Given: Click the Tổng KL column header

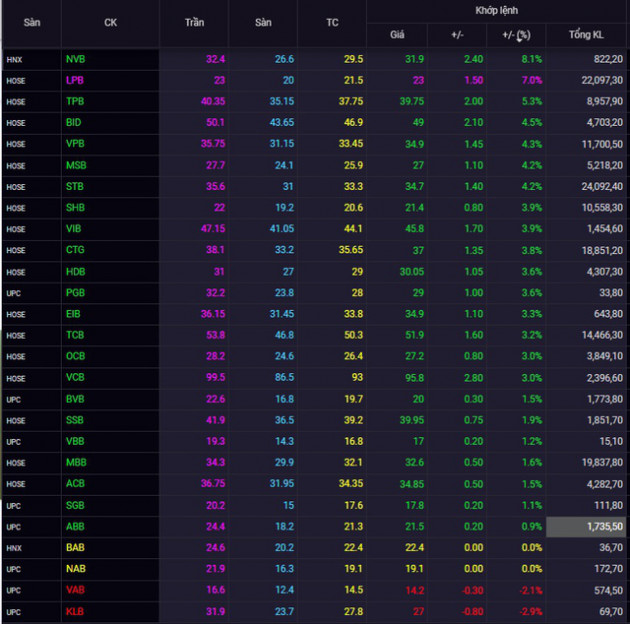Looking at the screenshot, I should 586,35.
